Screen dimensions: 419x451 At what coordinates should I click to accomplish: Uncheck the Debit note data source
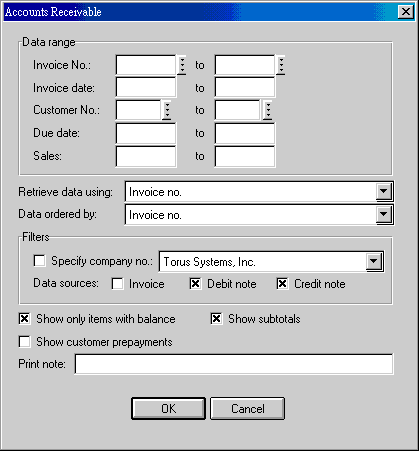point(195,284)
